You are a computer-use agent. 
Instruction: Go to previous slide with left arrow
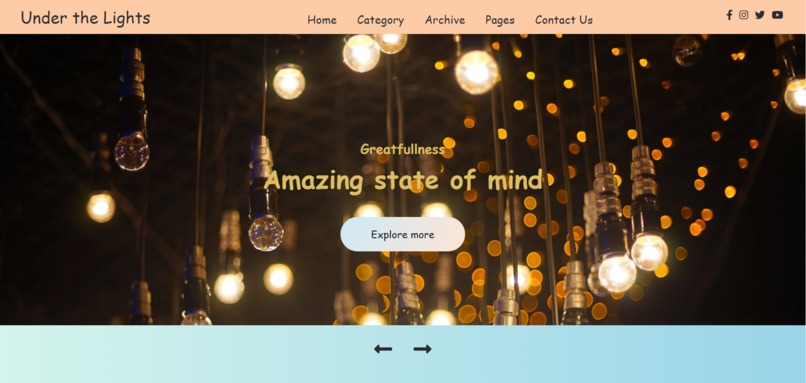pos(383,349)
